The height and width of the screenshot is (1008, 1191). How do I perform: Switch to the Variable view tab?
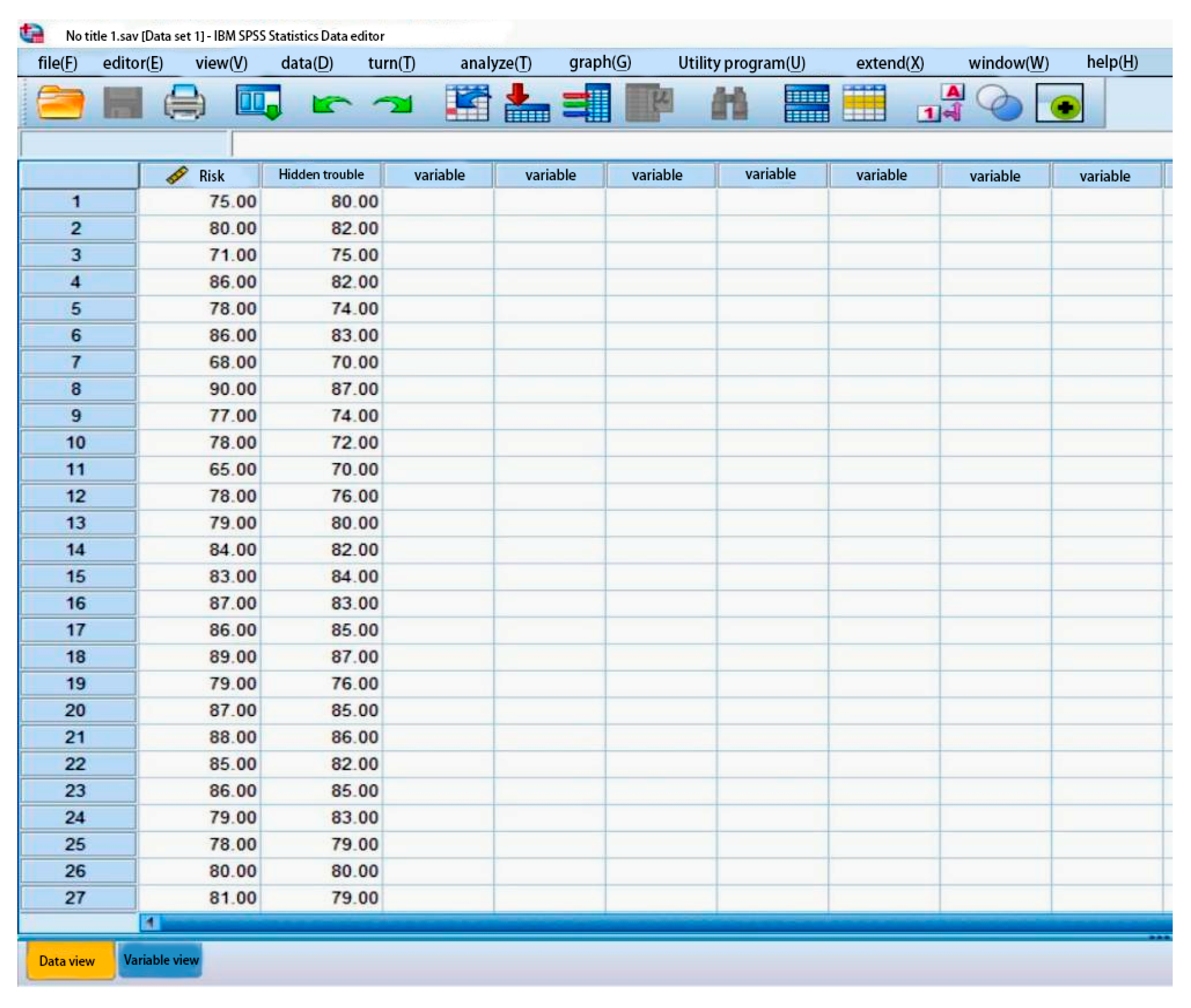[x=161, y=960]
